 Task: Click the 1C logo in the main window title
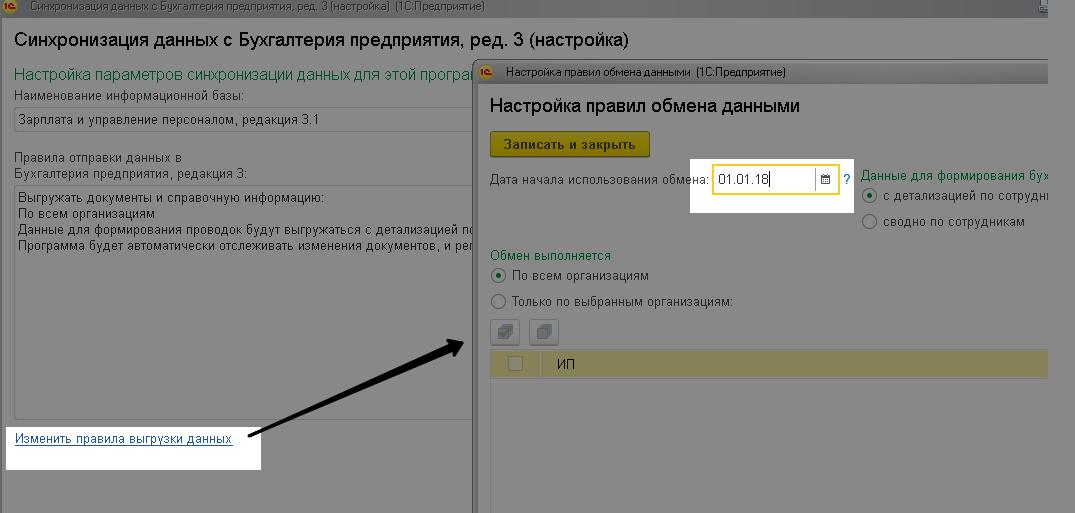(9, 8)
